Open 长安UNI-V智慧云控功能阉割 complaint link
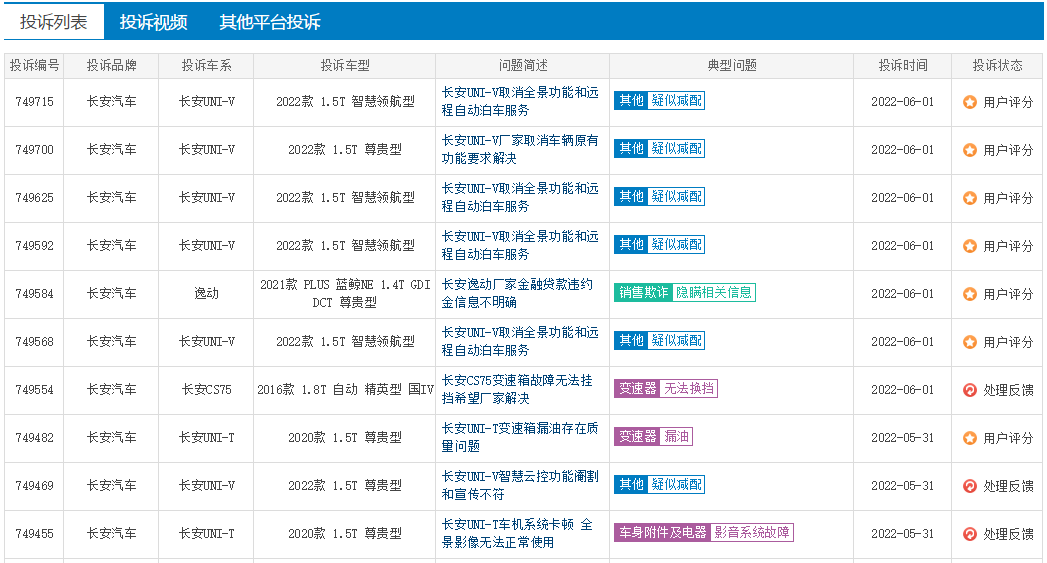Screen dimensions: 1047x563 point(520,486)
